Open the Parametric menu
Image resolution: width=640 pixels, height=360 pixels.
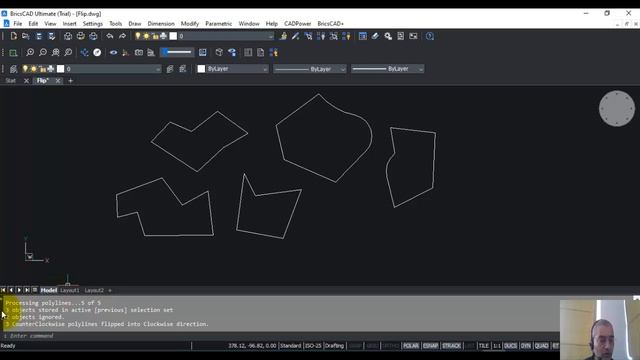[218, 24]
